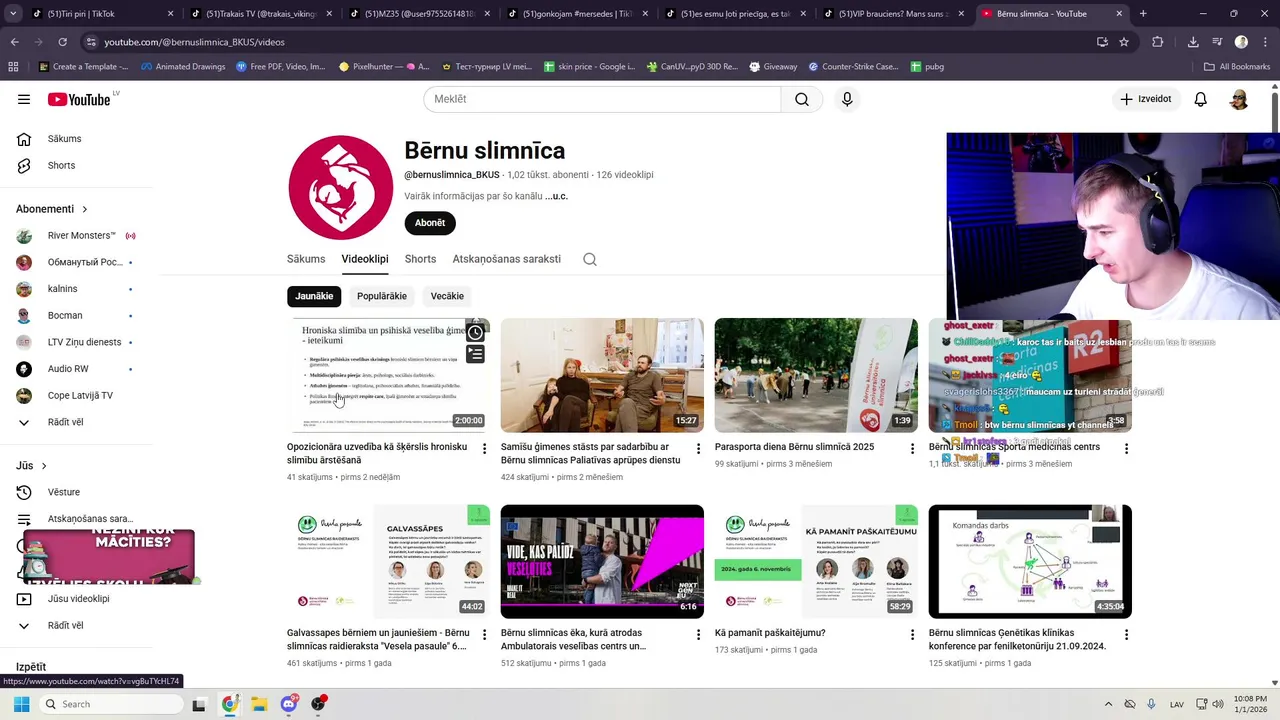Open options for Sporta medicīnas centrs video
The image size is (1280, 720).
point(1126,448)
